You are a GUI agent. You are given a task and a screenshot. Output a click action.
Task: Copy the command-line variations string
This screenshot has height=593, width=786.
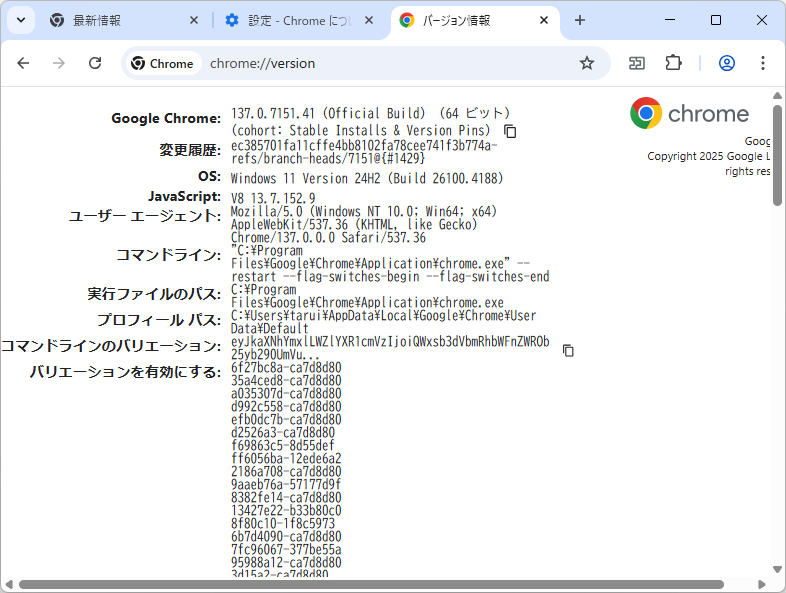tap(568, 350)
